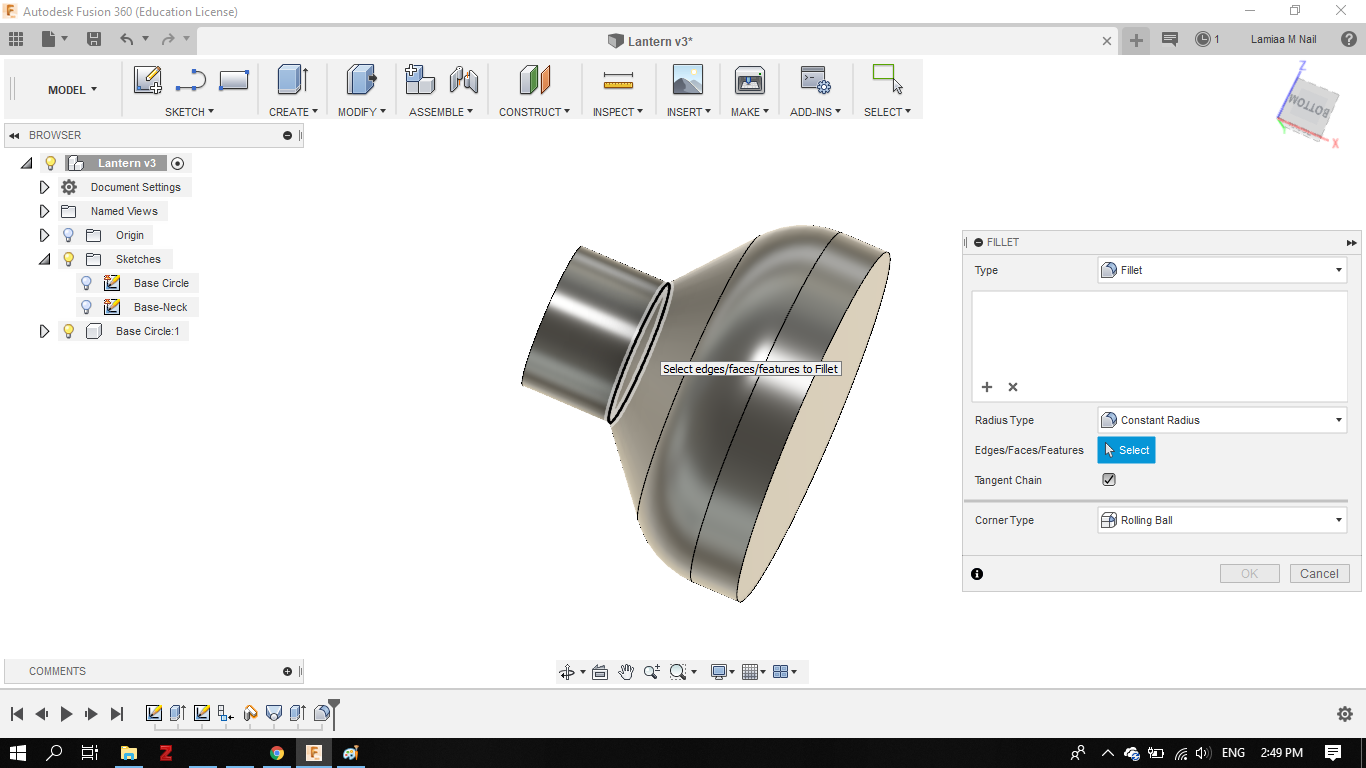Screen dimensions: 1366x768
Task: Select the Rectangle sketch tool
Action: (x=234, y=80)
